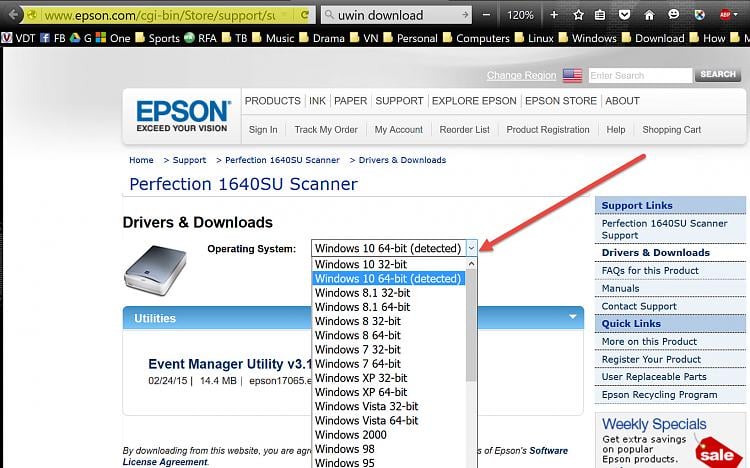Open the Linux bookmarks folder

(533, 38)
